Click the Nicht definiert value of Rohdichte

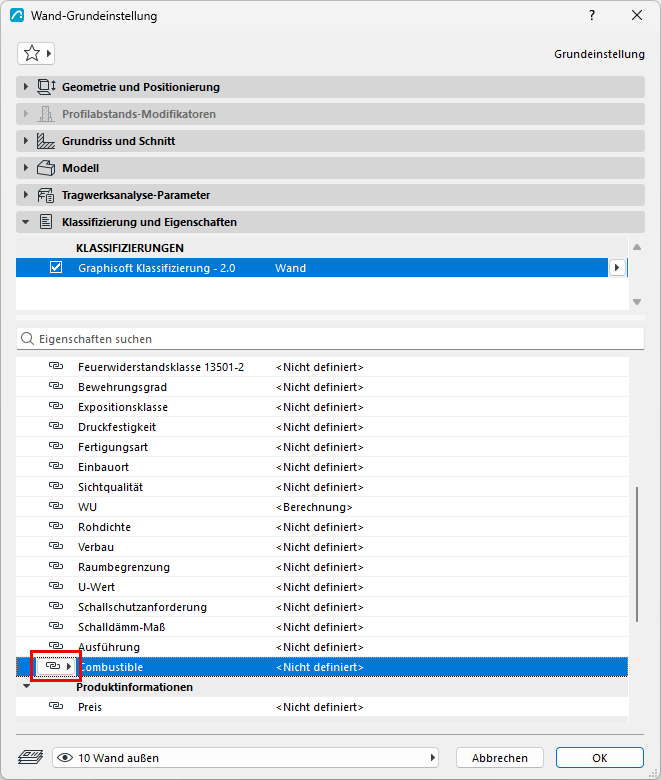320,527
